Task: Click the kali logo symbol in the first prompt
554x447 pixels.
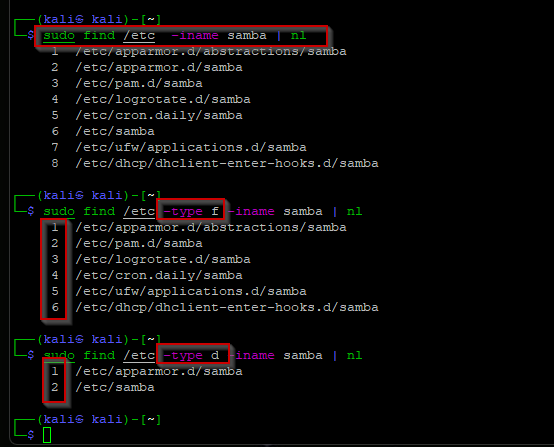Action: tap(79, 19)
